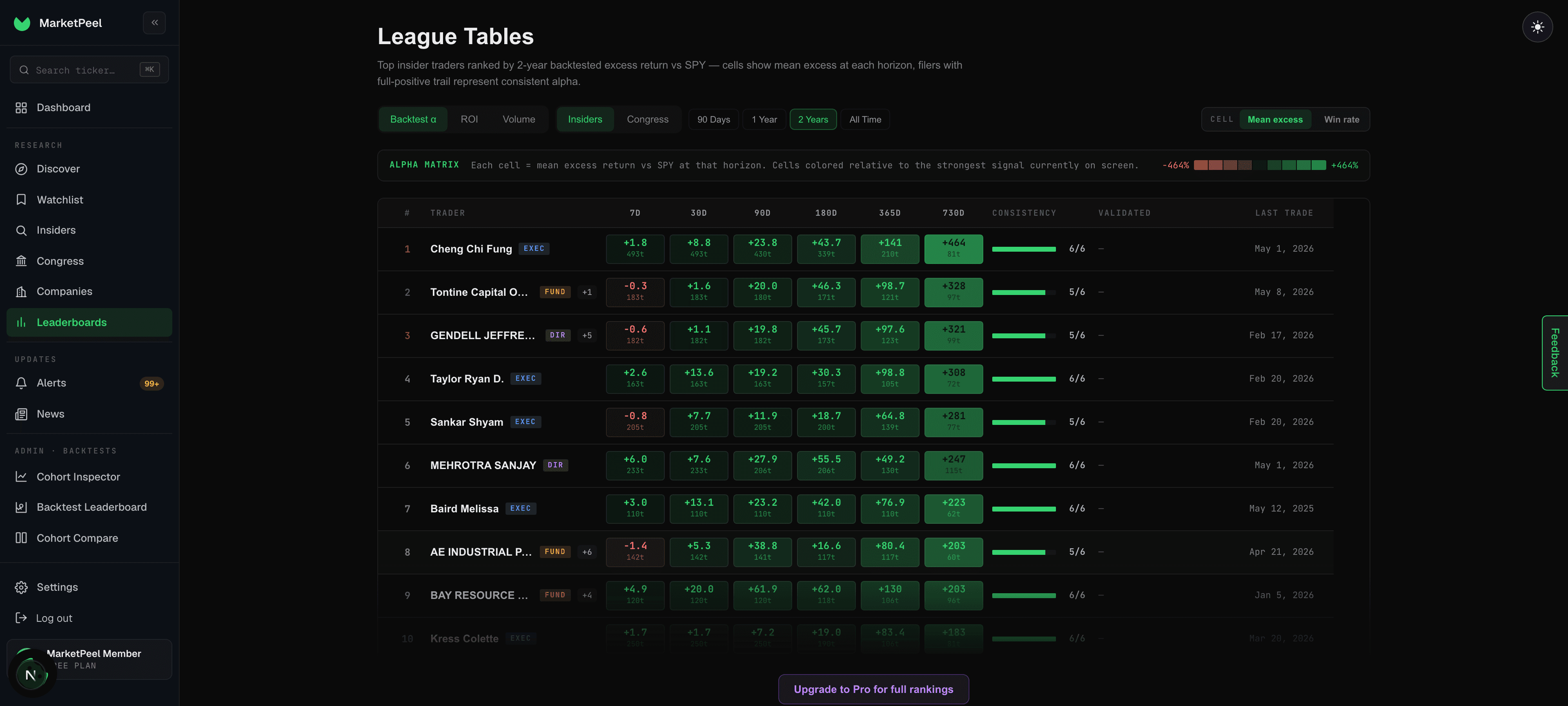
Task: Open Watchlist in the sidebar
Action: click(x=89, y=200)
